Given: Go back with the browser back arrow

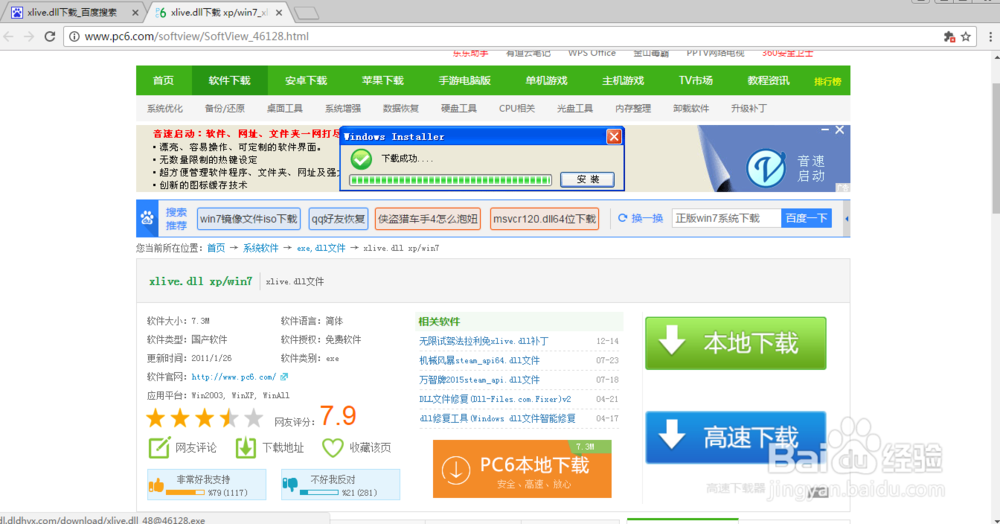Looking at the screenshot, I should click(x=8, y=36).
